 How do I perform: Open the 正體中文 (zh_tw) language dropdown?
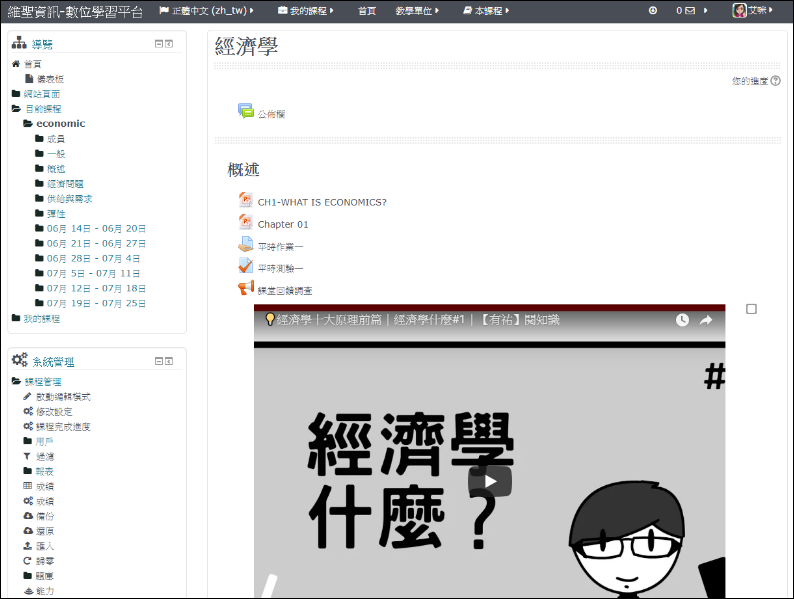(206, 10)
